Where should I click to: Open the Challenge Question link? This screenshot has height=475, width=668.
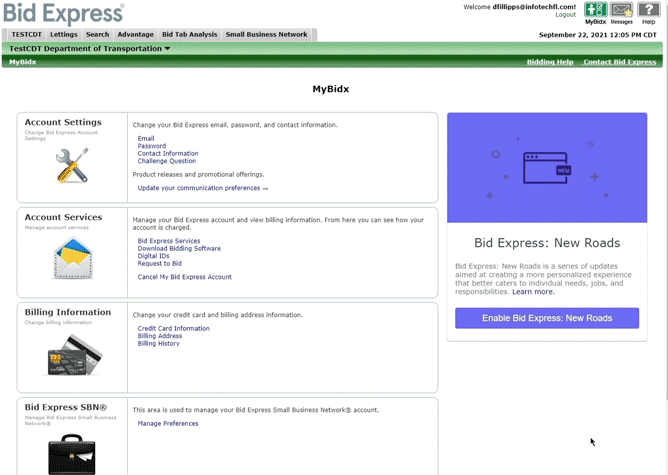coord(167,161)
